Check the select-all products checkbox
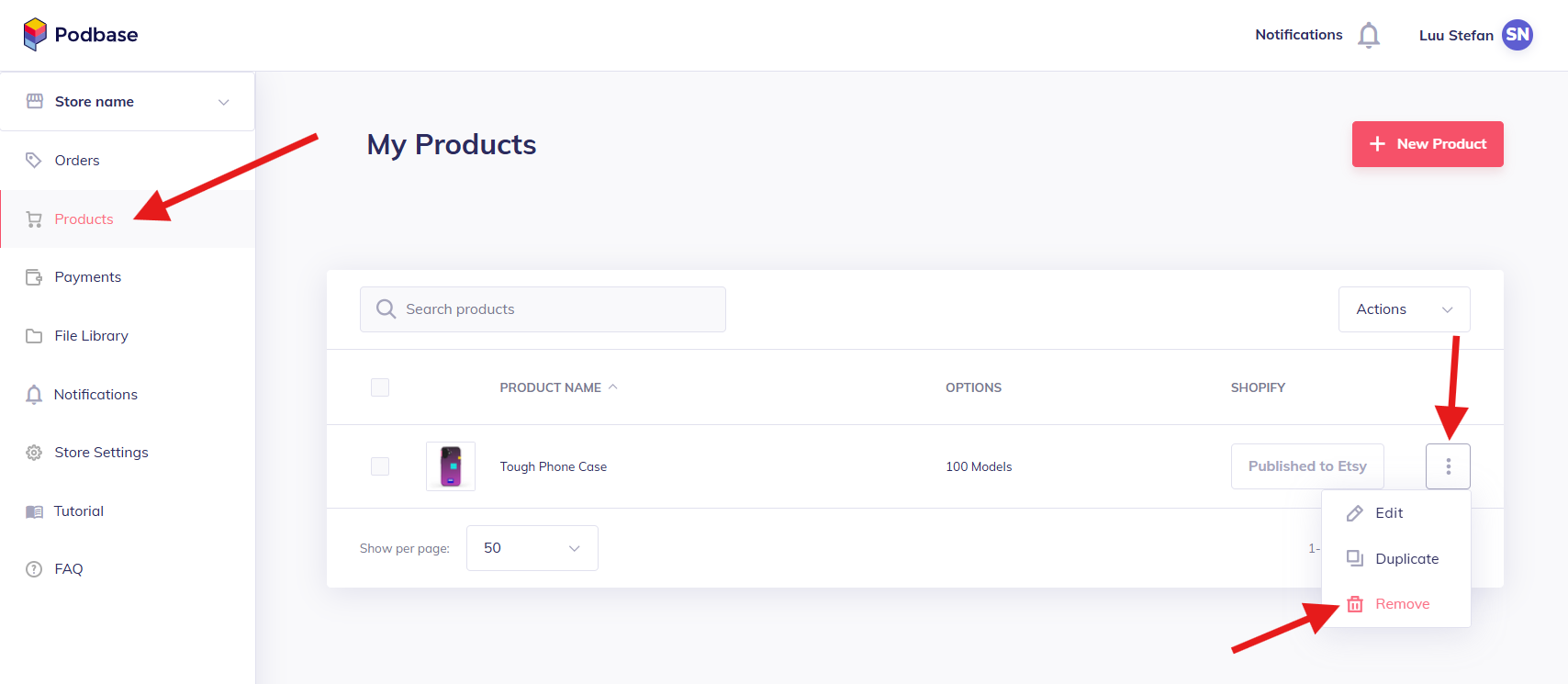The height and width of the screenshot is (684, 1568). pos(379,387)
